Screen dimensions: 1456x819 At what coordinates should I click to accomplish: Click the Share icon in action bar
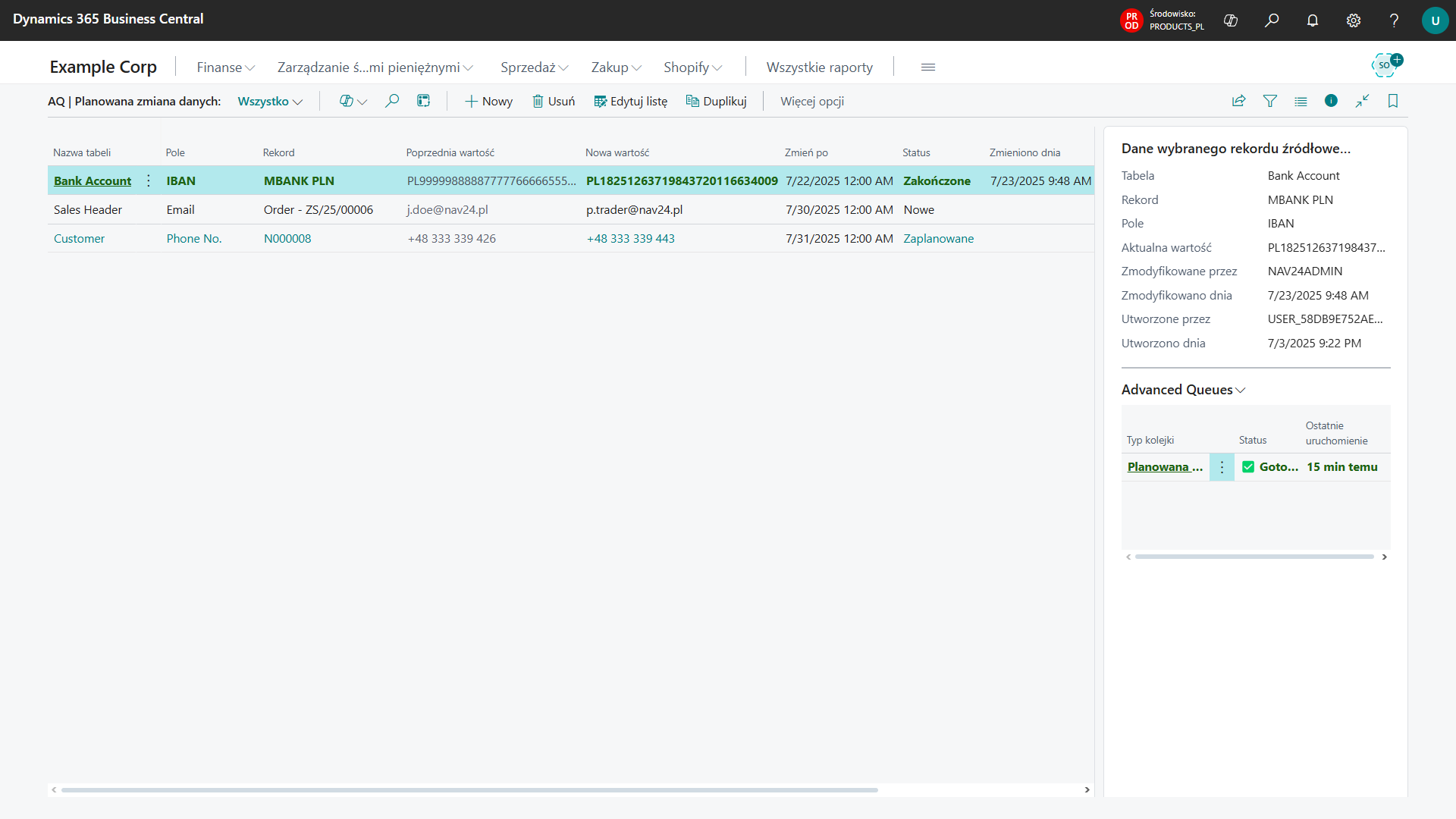[1239, 101]
